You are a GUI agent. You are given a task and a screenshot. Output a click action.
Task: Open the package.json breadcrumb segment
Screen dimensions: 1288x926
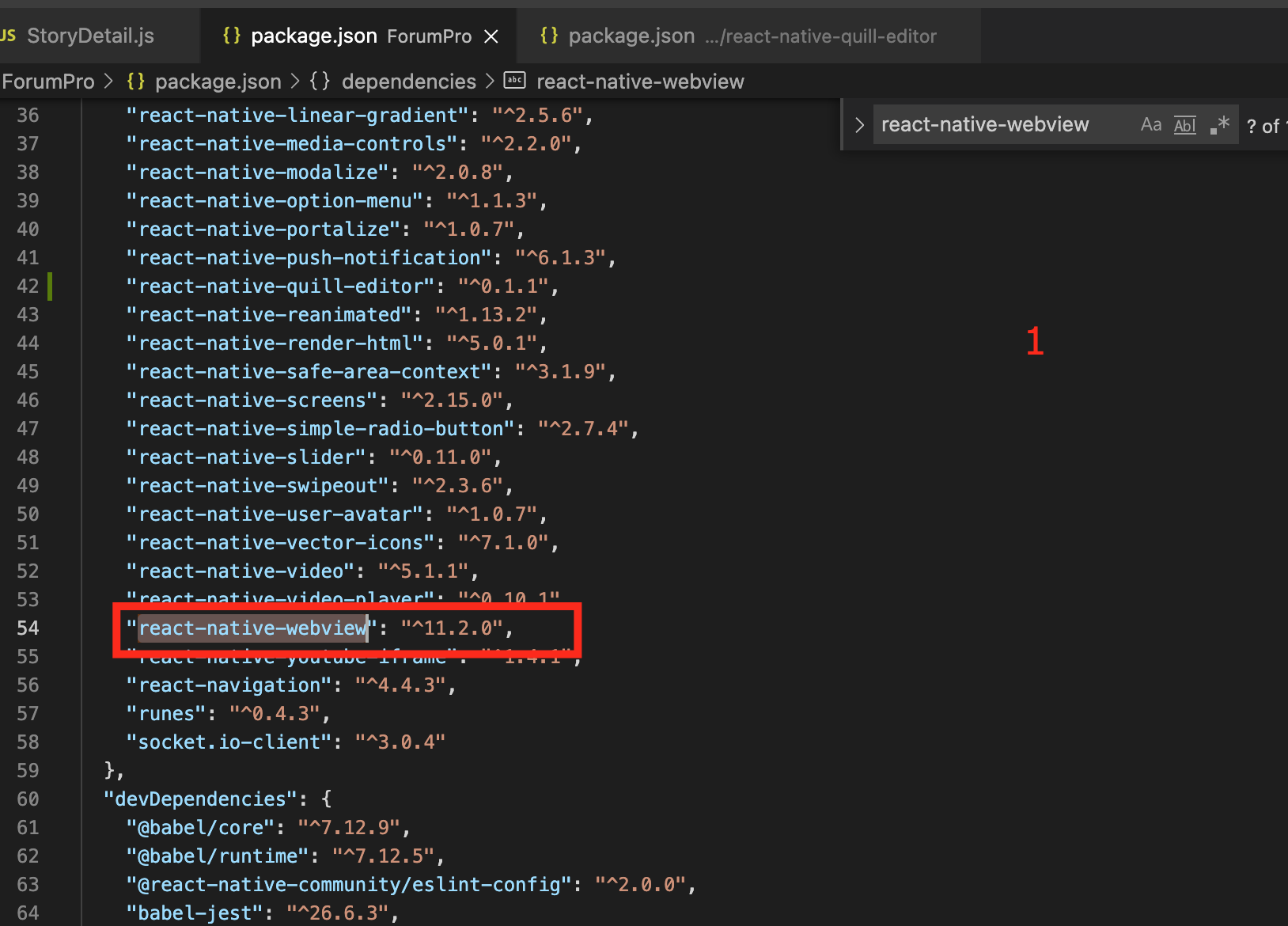pos(218,82)
